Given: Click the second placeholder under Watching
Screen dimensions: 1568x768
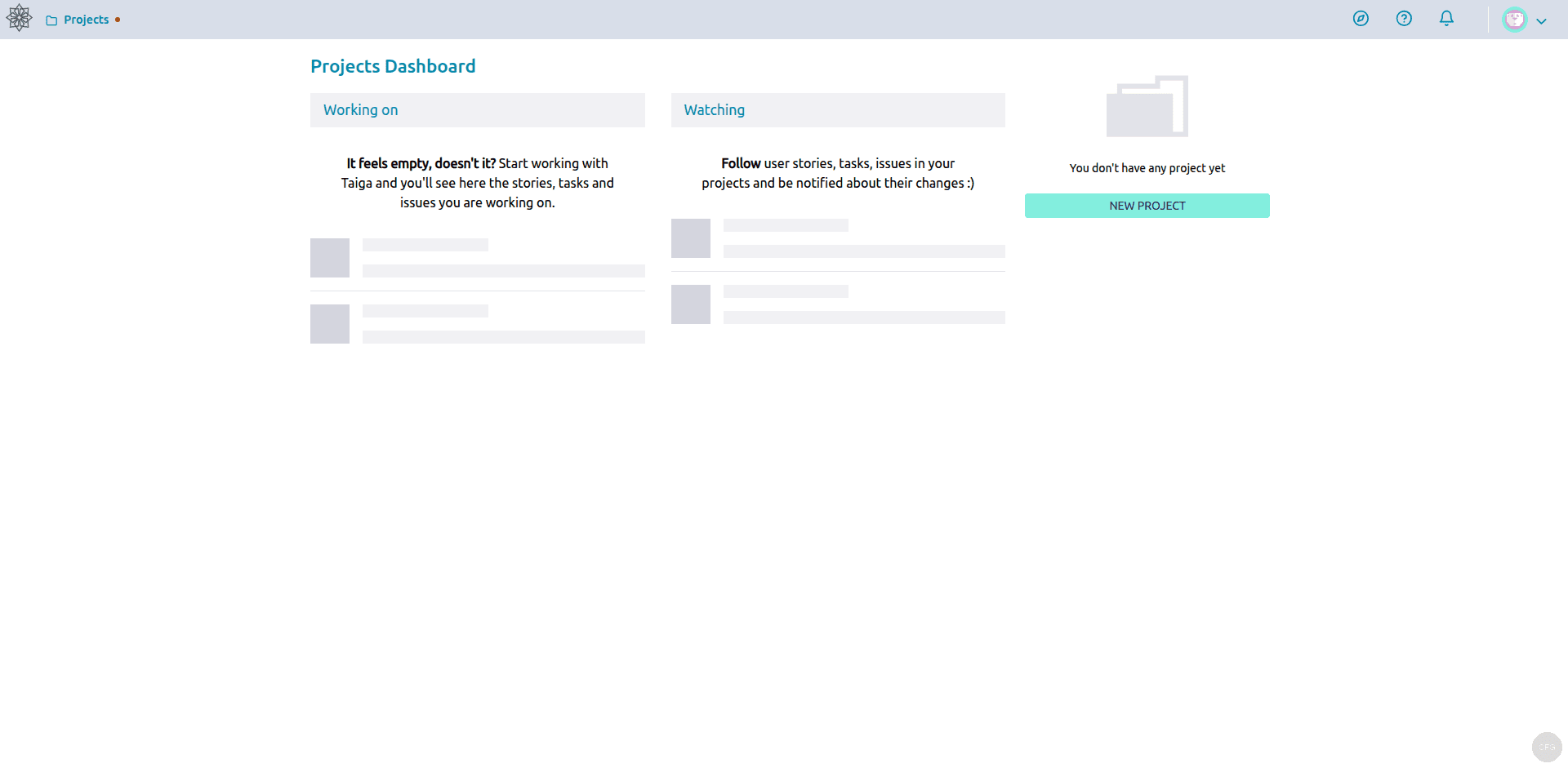Looking at the screenshot, I should [690, 304].
